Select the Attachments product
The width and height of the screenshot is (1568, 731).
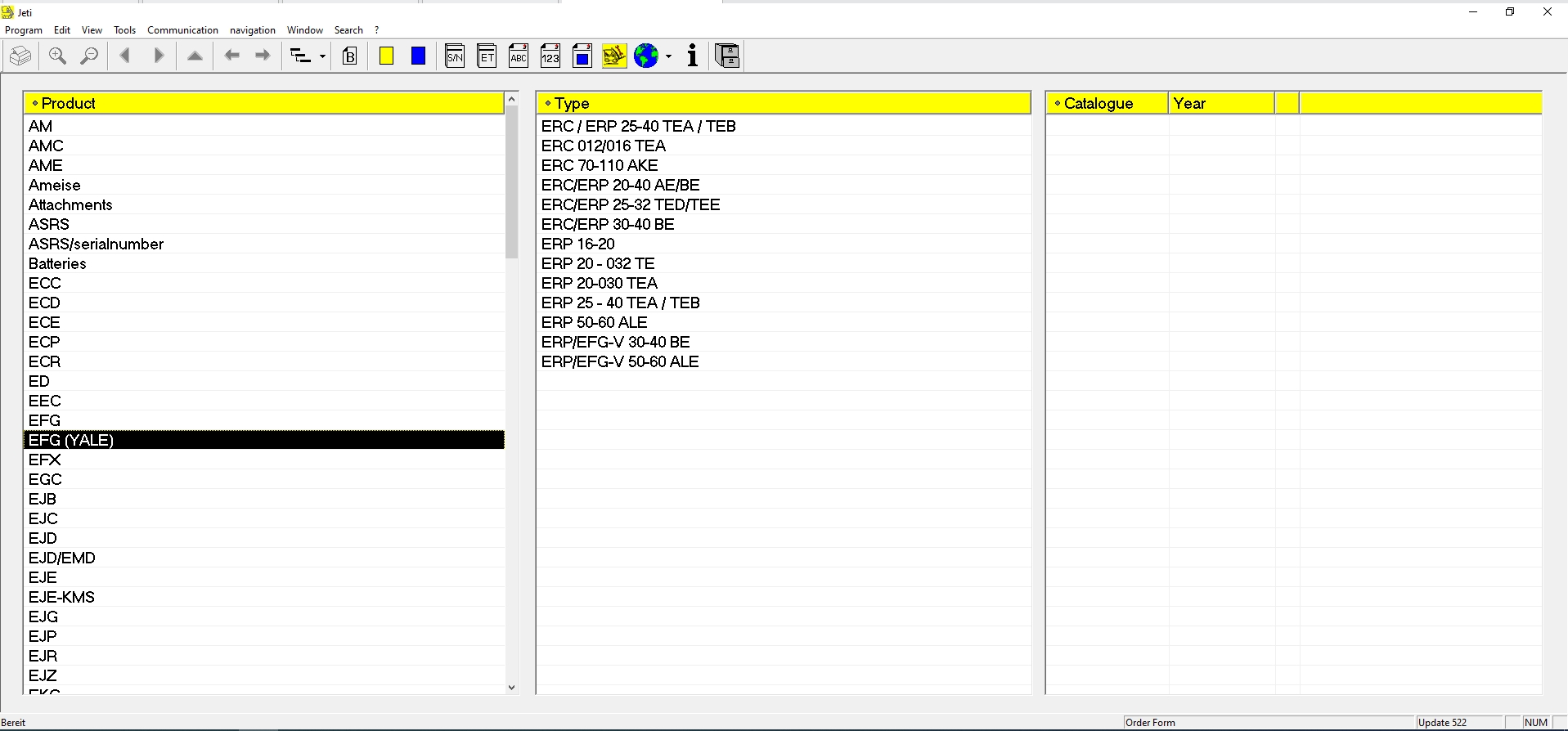click(x=264, y=204)
